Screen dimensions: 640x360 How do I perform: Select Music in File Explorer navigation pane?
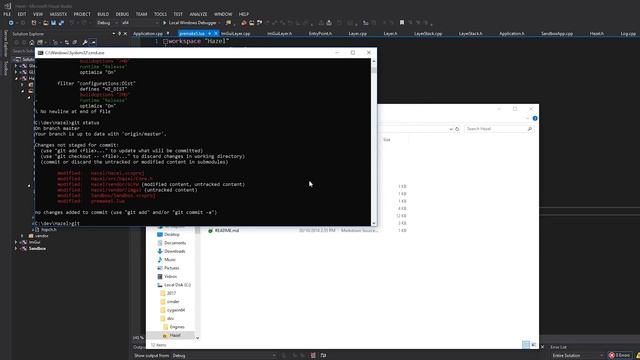click(x=170, y=260)
